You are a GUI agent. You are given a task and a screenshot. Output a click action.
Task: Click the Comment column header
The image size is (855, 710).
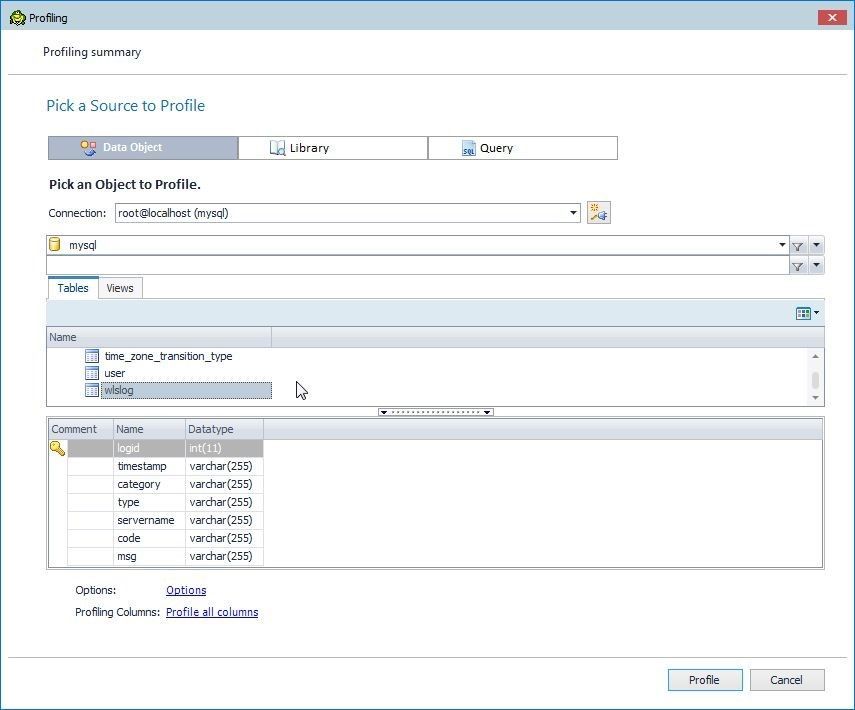pos(81,429)
